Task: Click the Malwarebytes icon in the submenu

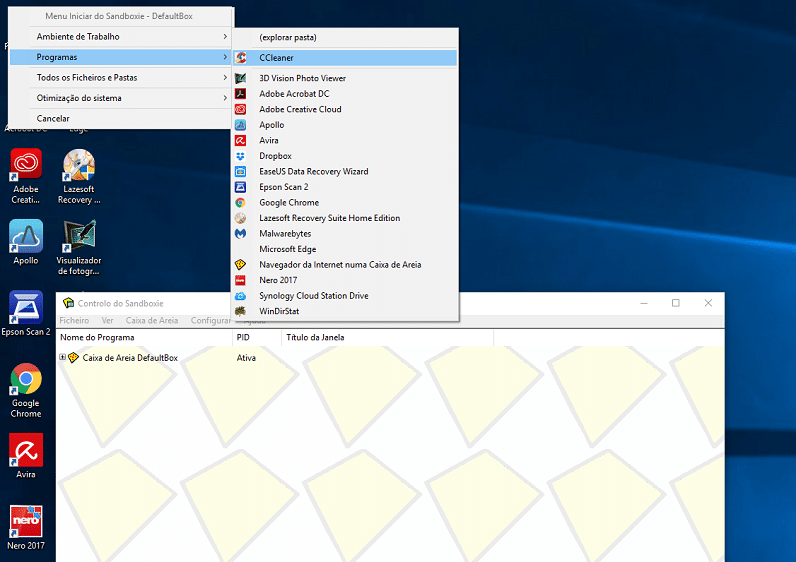Action: (x=241, y=234)
